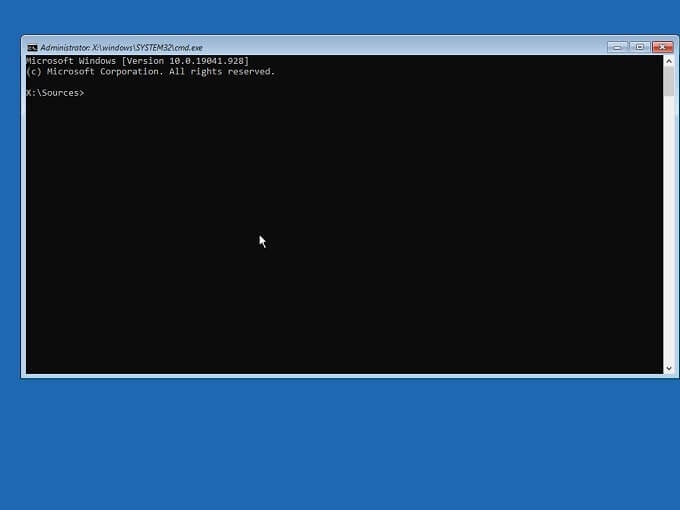
Task: Maximize the Administrator command prompt window
Action: point(640,47)
